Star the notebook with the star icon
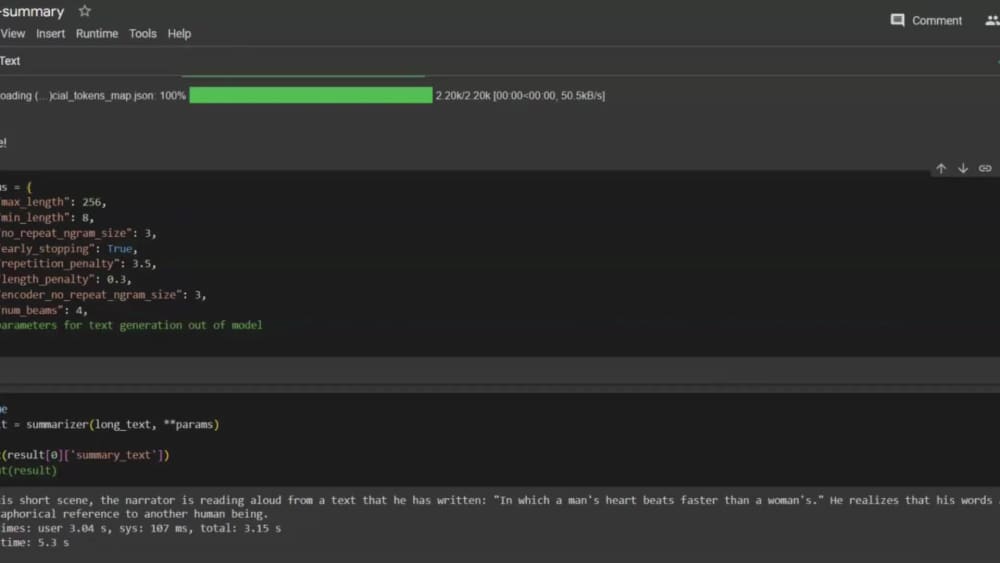This screenshot has height=563, width=1000. [x=84, y=11]
